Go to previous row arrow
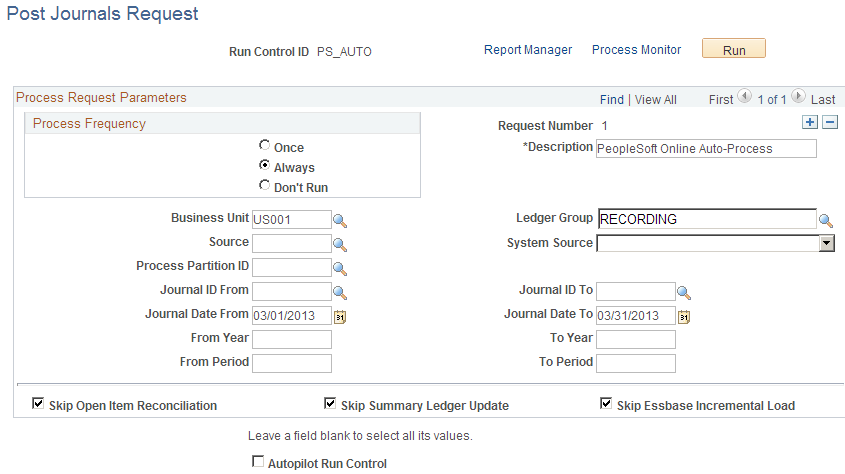845x474 pixels. (744, 96)
